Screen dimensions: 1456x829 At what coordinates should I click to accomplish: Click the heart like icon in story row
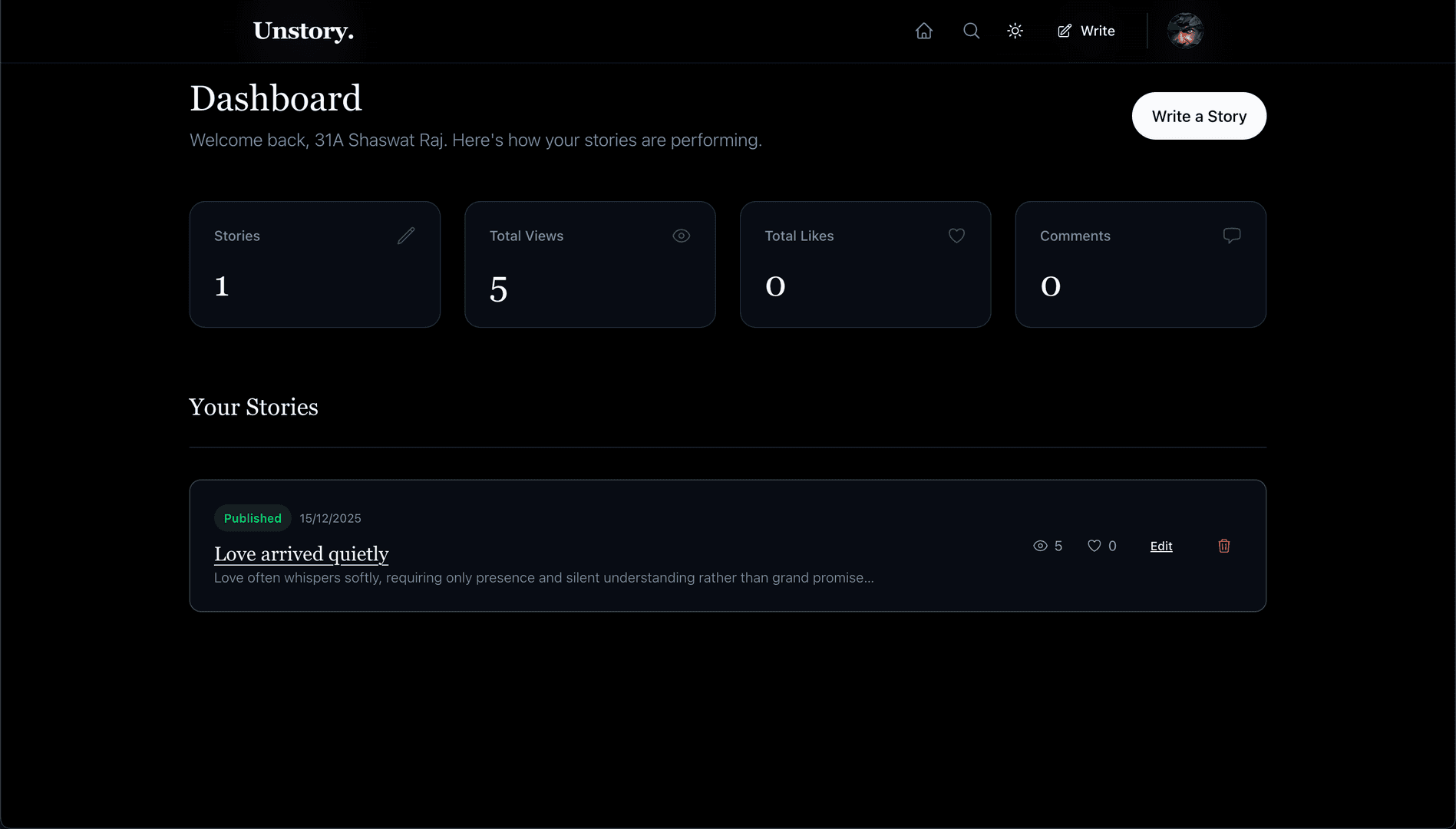click(1094, 546)
